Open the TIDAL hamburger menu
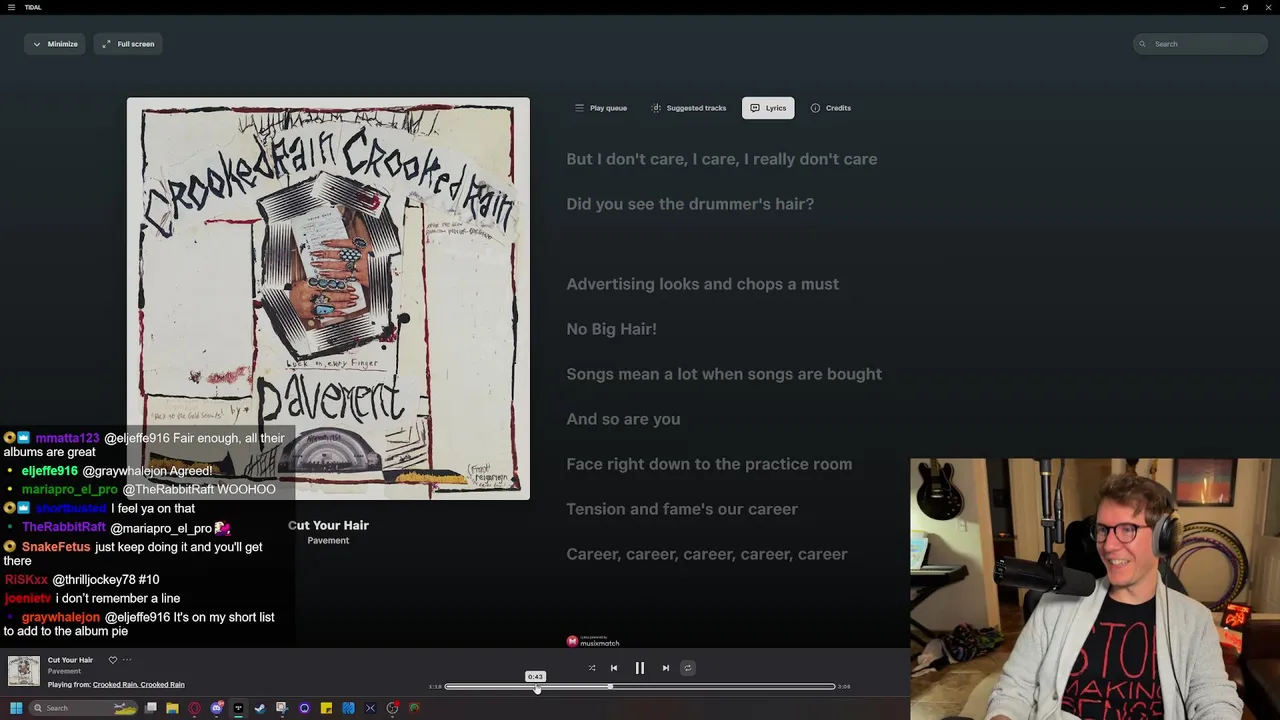Image resolution: width=1280 pixels, height=720 pixels. click(x=11, y=7)
